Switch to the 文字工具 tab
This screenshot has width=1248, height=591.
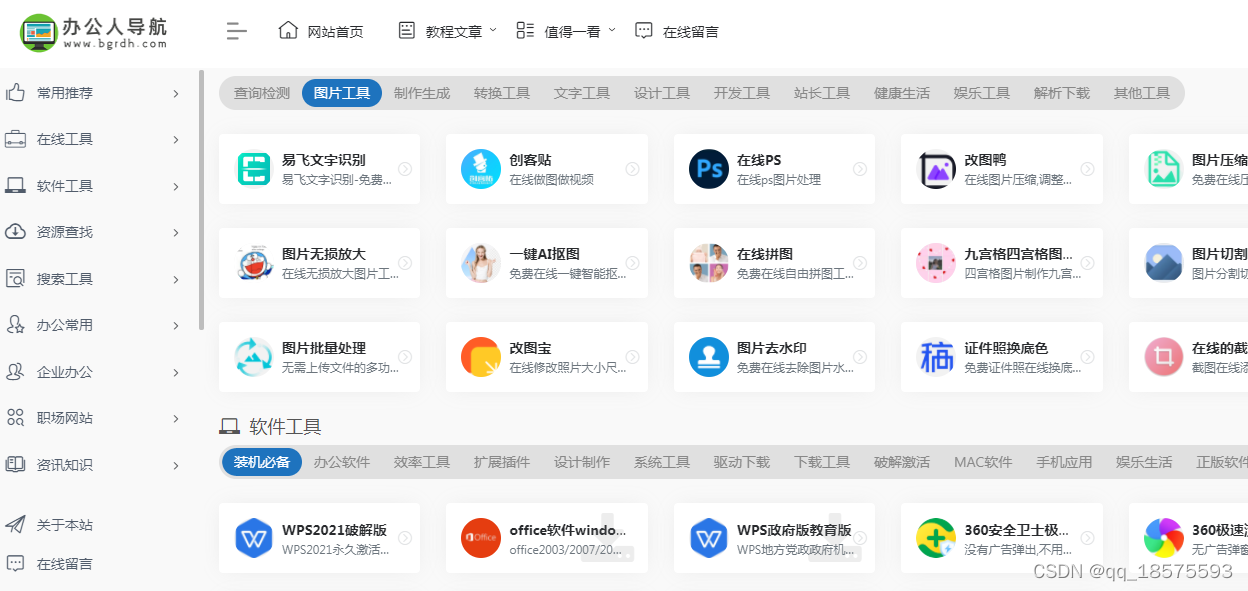(582, 93)
